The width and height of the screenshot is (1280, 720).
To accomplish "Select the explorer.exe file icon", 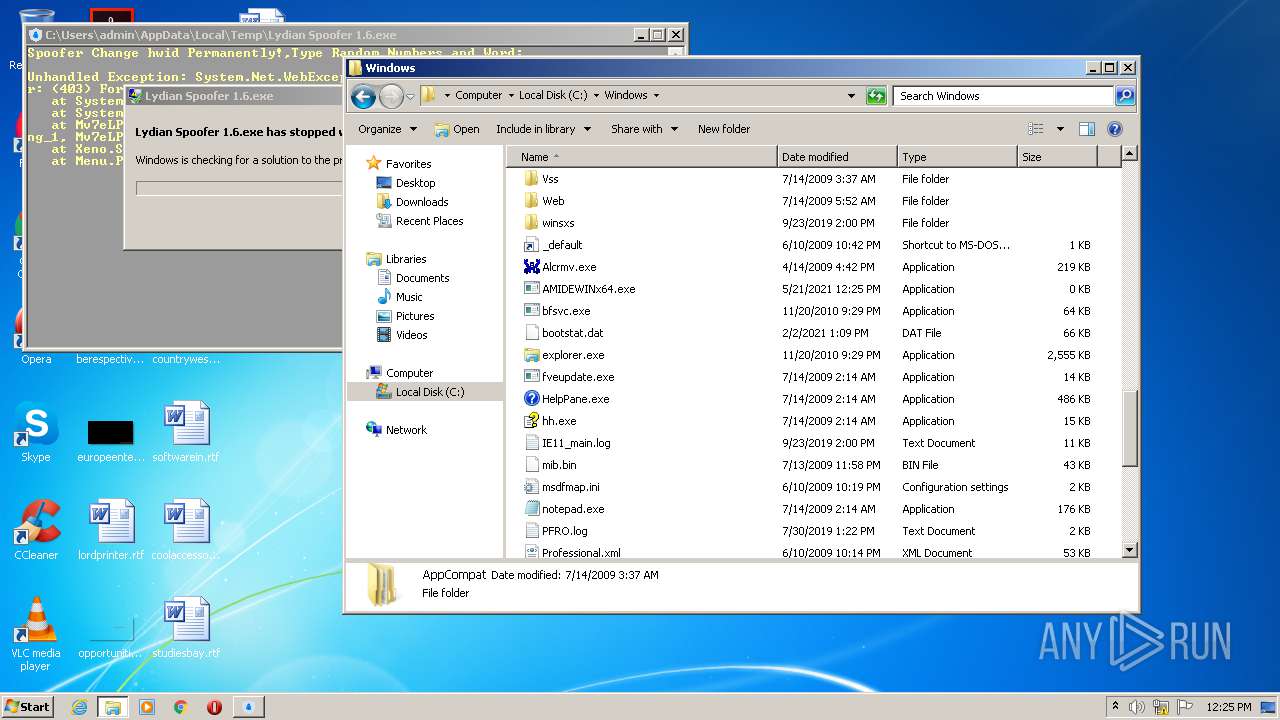I will point(531,355).
